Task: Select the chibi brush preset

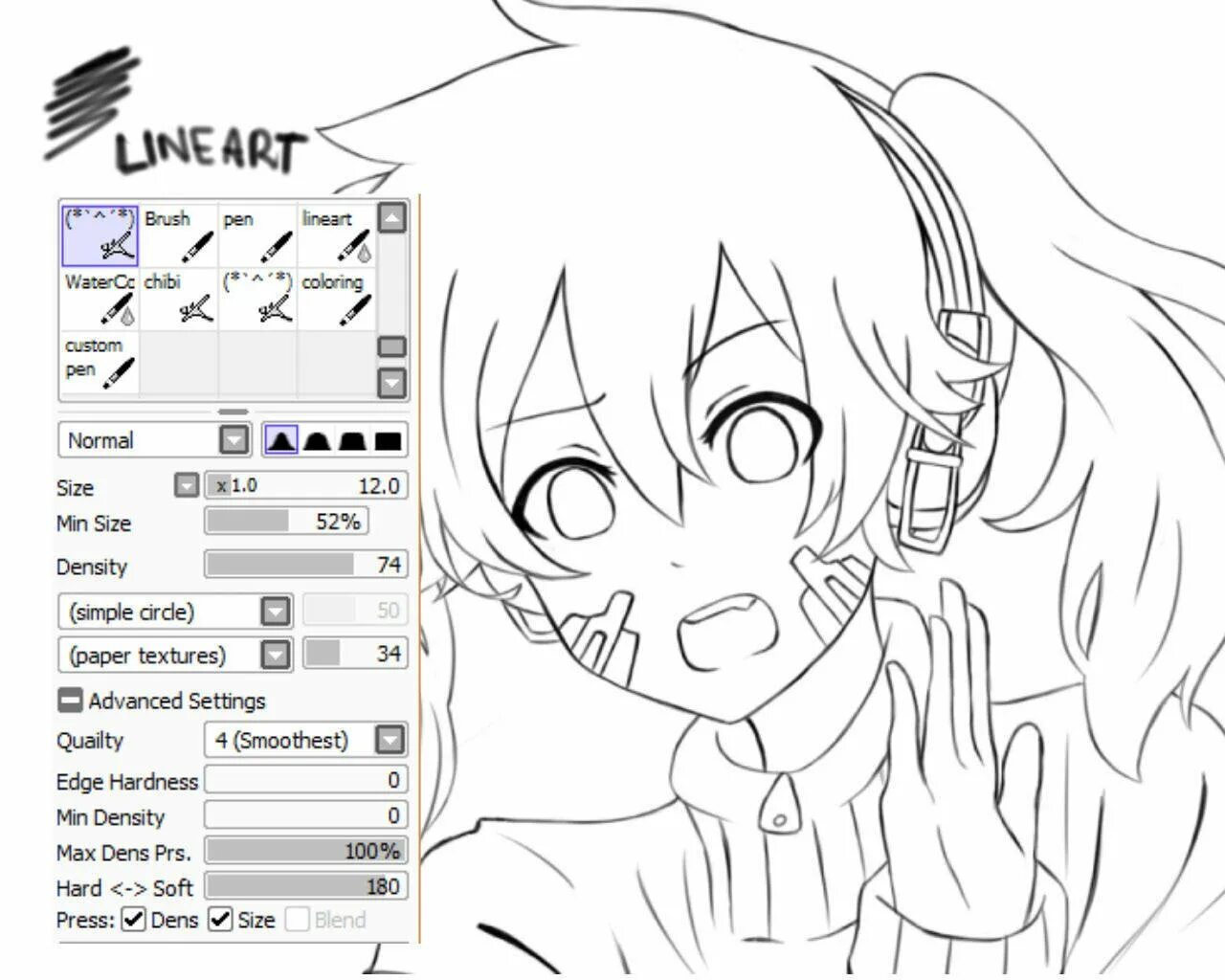Action: coord(179,298)
